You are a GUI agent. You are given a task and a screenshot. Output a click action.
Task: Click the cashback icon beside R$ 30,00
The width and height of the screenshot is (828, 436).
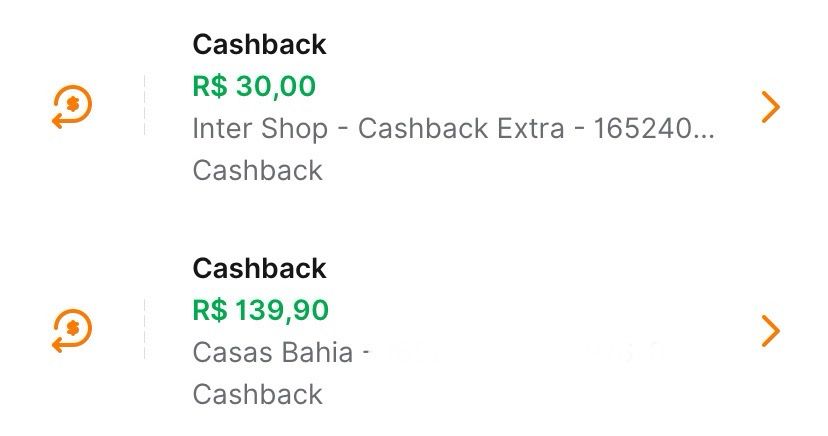tap(72, 107)
